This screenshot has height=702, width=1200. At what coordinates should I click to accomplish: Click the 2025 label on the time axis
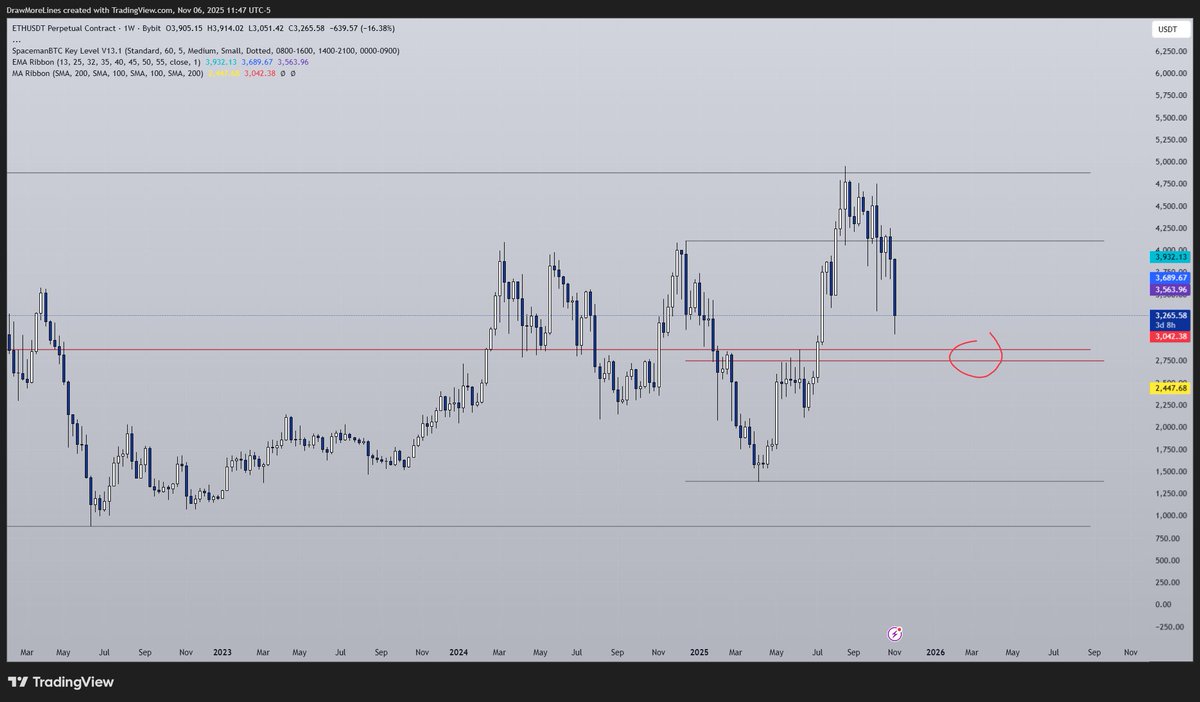coord(699,651)
